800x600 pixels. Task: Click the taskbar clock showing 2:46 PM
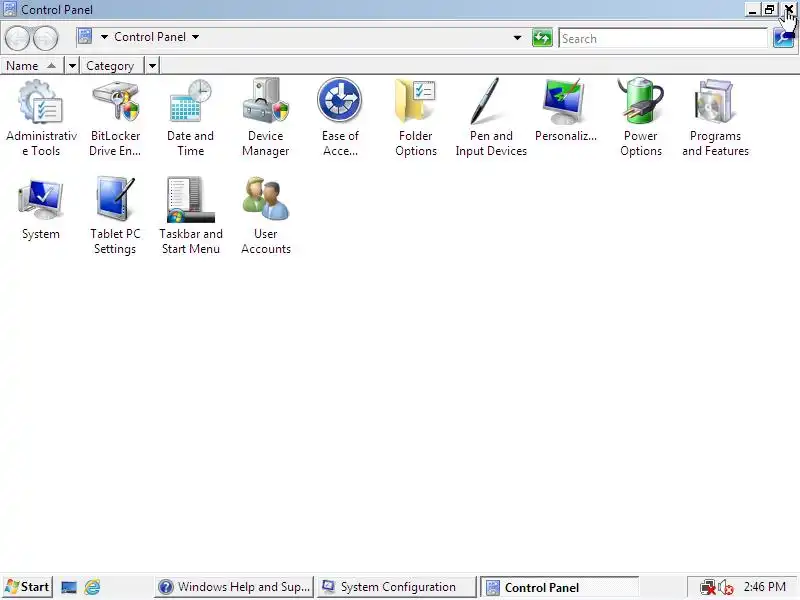coord(764,587)
